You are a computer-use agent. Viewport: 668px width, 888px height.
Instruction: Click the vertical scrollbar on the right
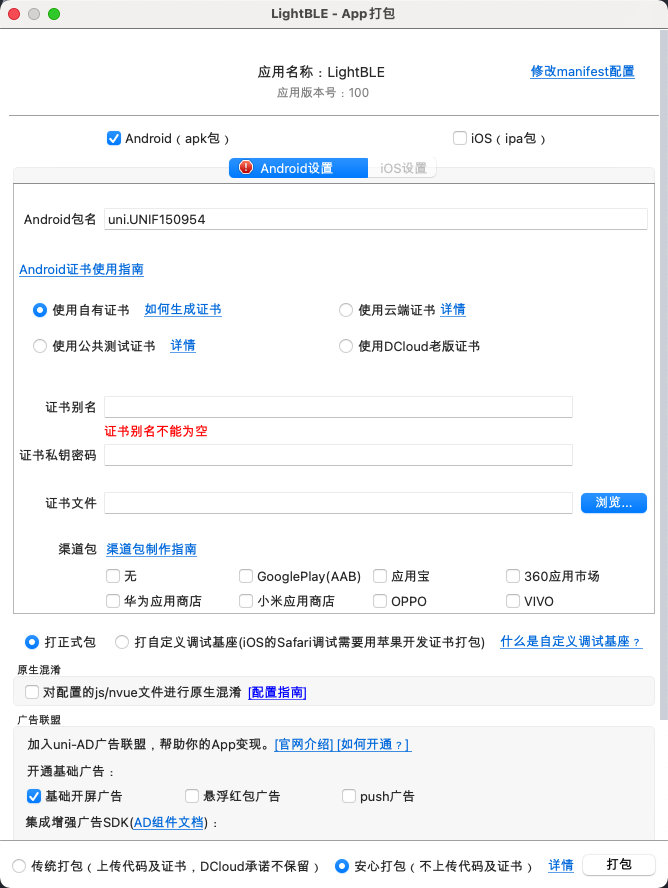(663, 374)
